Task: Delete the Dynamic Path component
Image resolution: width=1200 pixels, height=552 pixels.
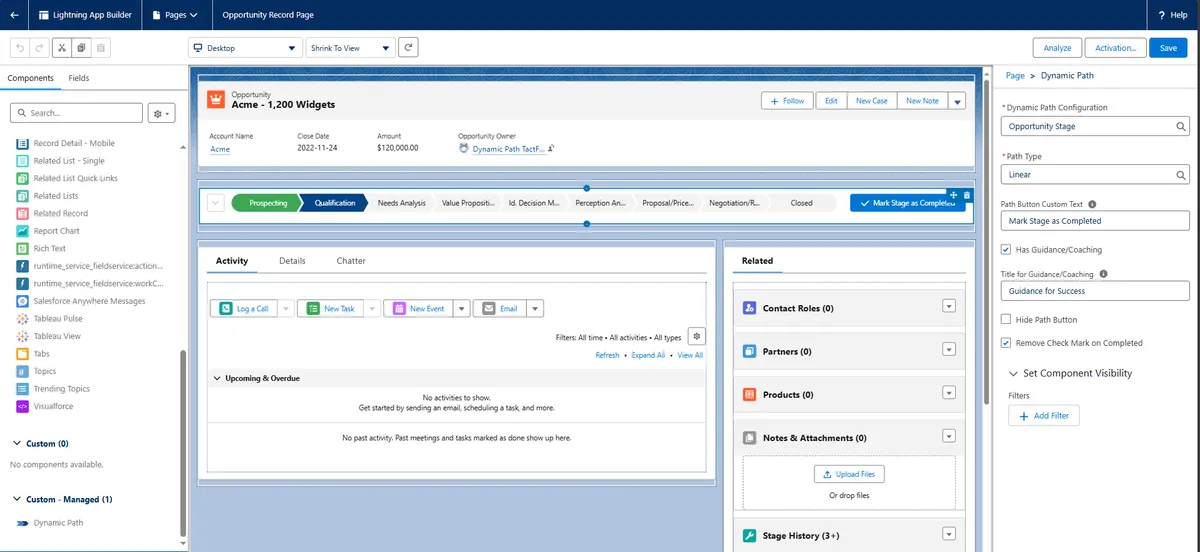Action: (966, 195)
